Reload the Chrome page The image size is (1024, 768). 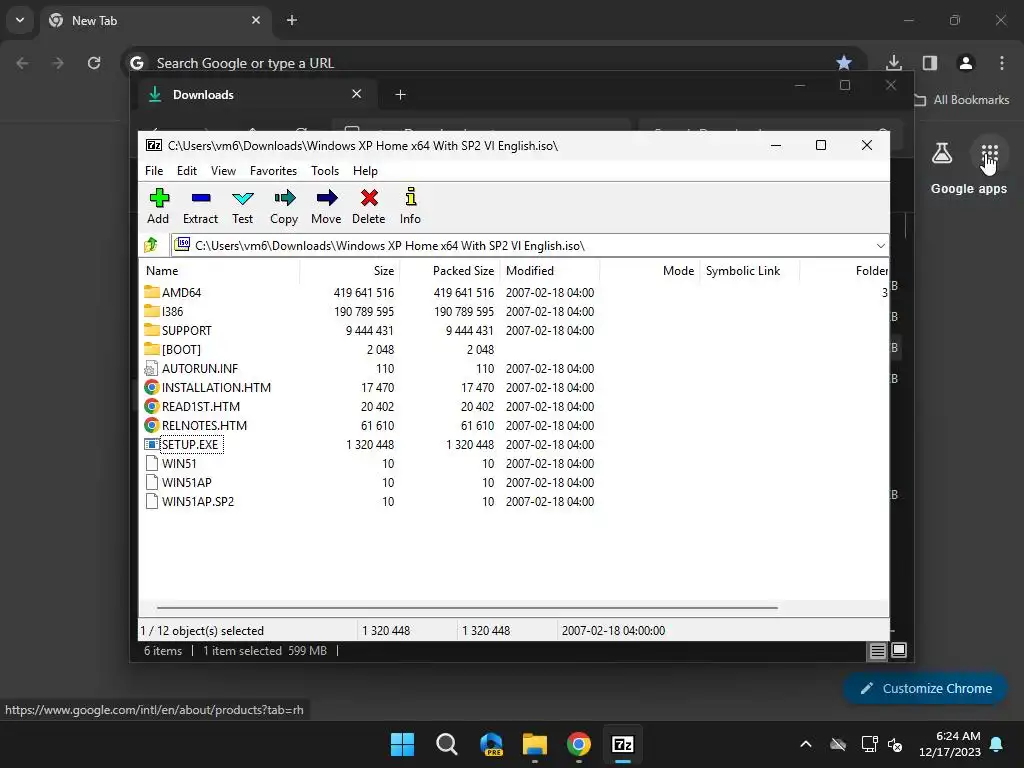[x=94, y=63]
